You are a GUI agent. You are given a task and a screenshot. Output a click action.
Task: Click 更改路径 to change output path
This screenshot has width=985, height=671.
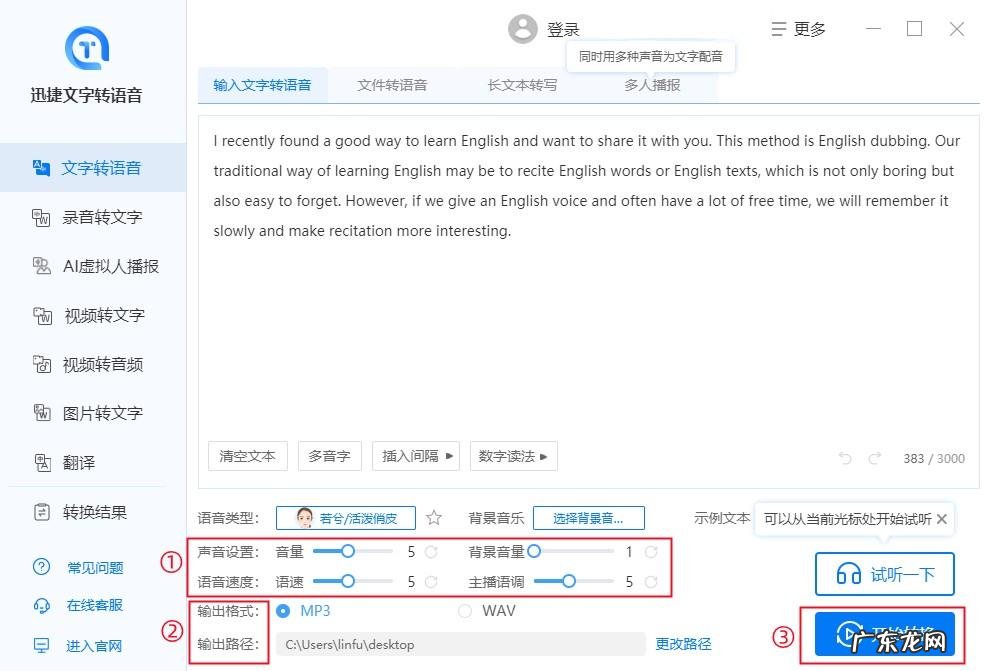[x=686, y=644]
